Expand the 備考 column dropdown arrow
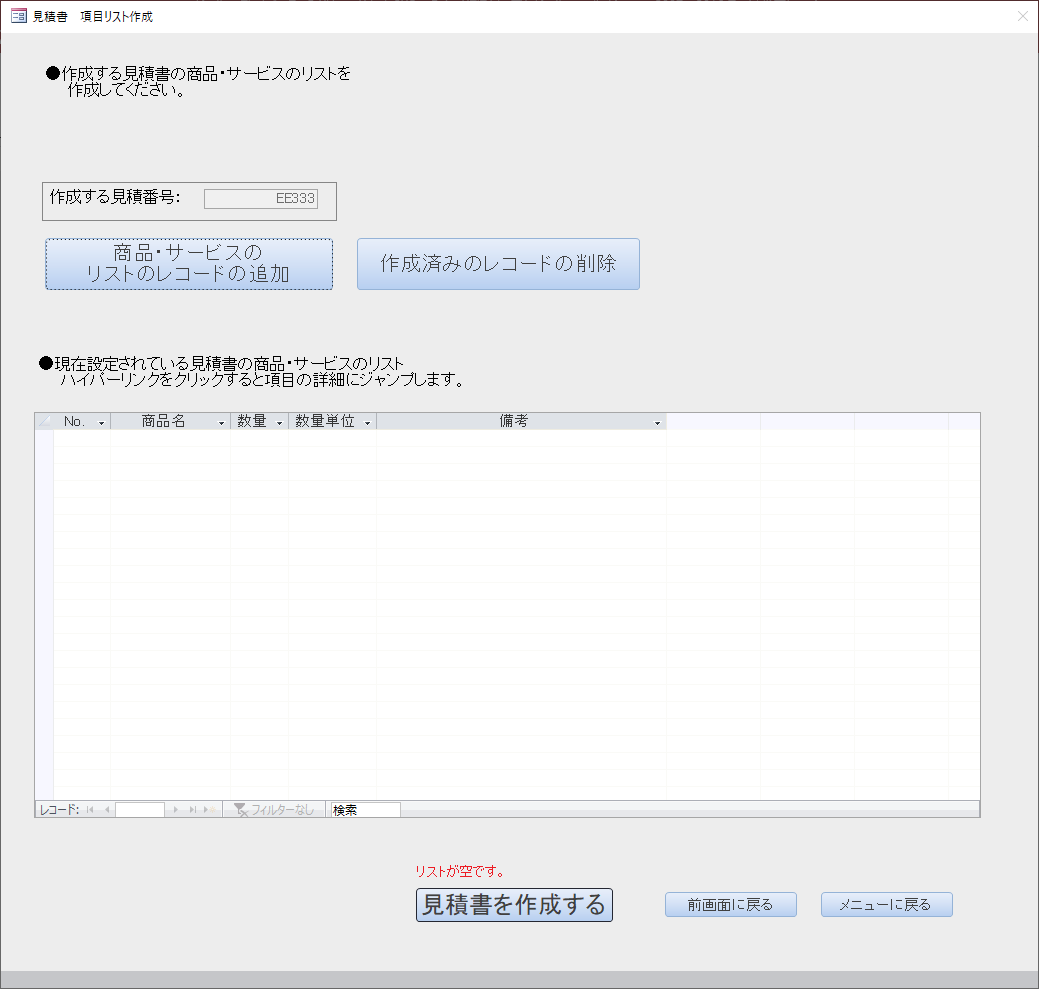 pos(657,423)
